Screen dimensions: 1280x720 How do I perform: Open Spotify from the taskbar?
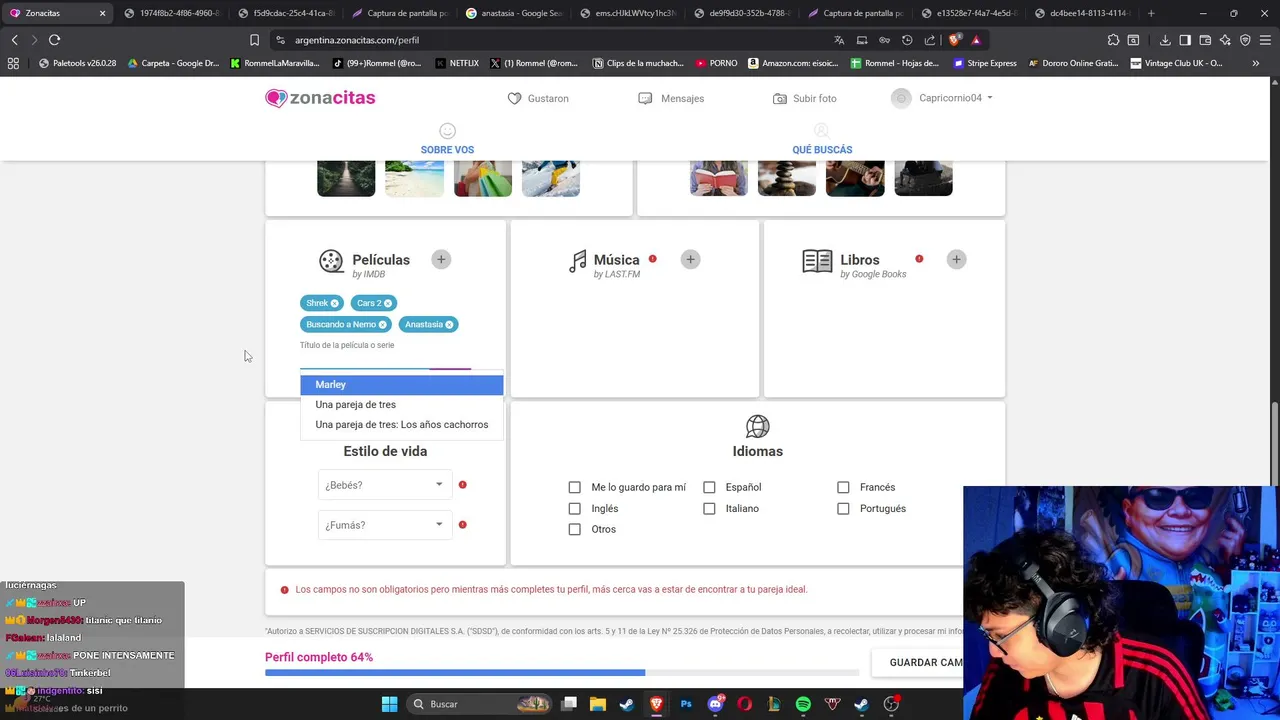(x=803, y=704)
